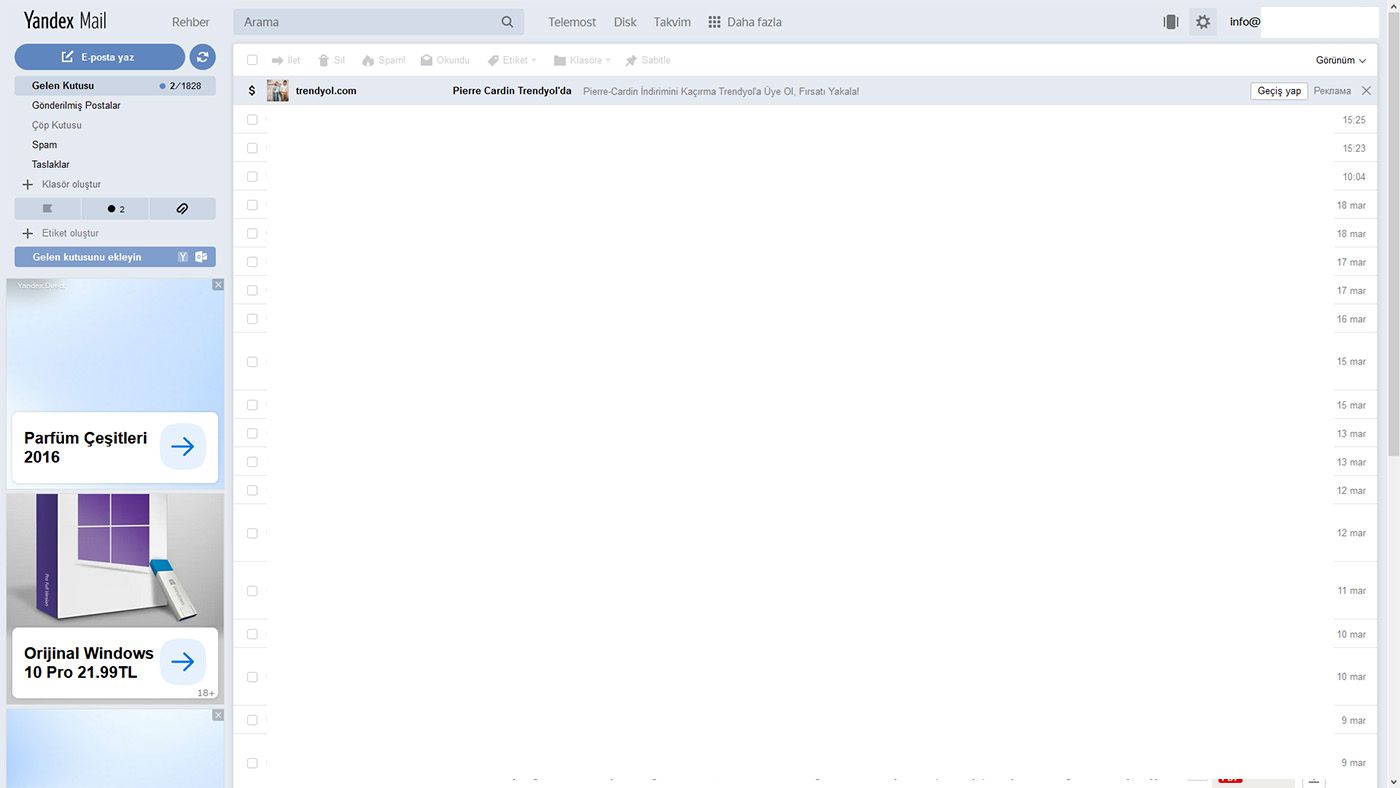Click the arrow on Orijinal Windows 10 Pro ad
This screenshot has width=1400, height=788.
click(x=183, y=662)
